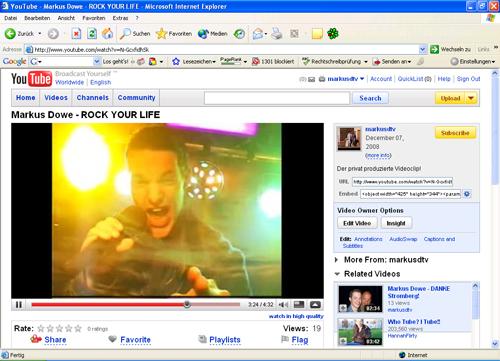The image size is (500, 361).
Task: Open the Upload button dropdown arrow
Action: [x=471, y=98]
